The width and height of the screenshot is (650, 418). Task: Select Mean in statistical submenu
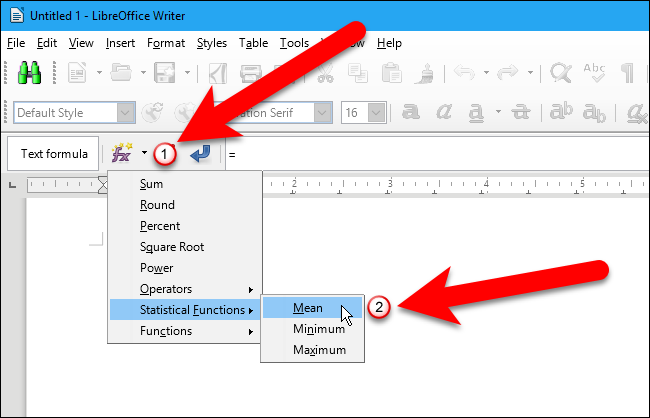(x=313, y=308)
